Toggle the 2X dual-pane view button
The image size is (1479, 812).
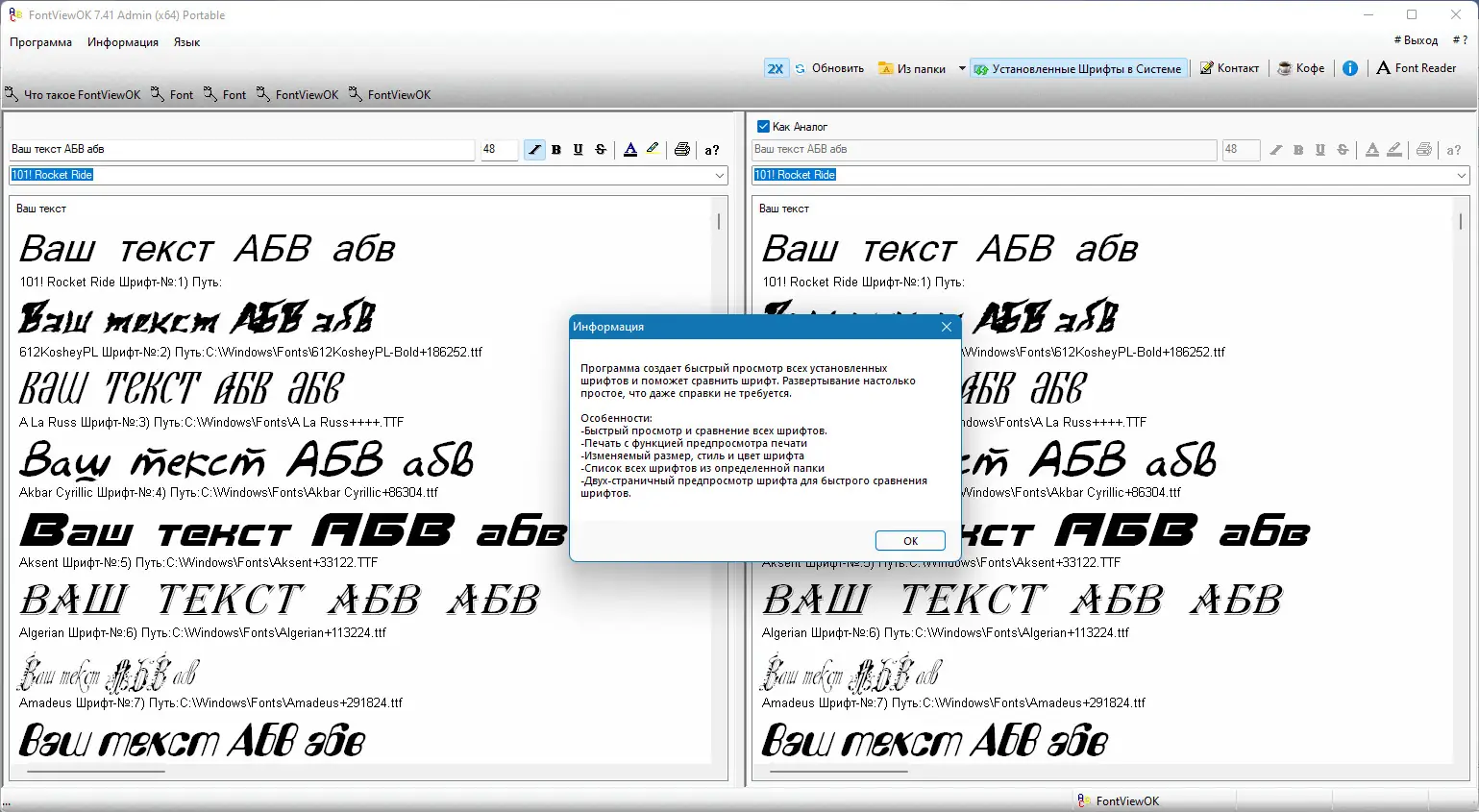point(776,68)
